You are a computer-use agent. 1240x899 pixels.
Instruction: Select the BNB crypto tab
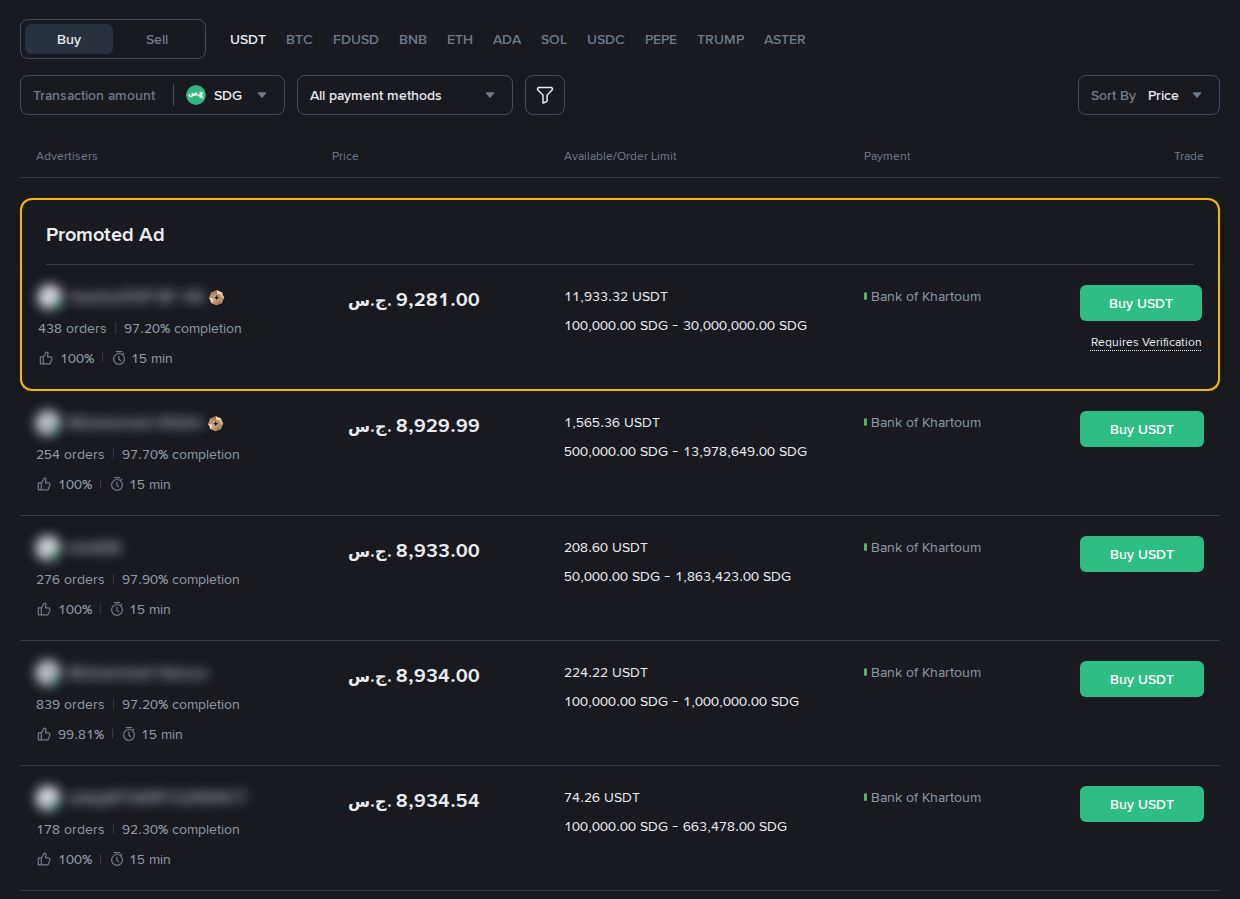point(413,40)
